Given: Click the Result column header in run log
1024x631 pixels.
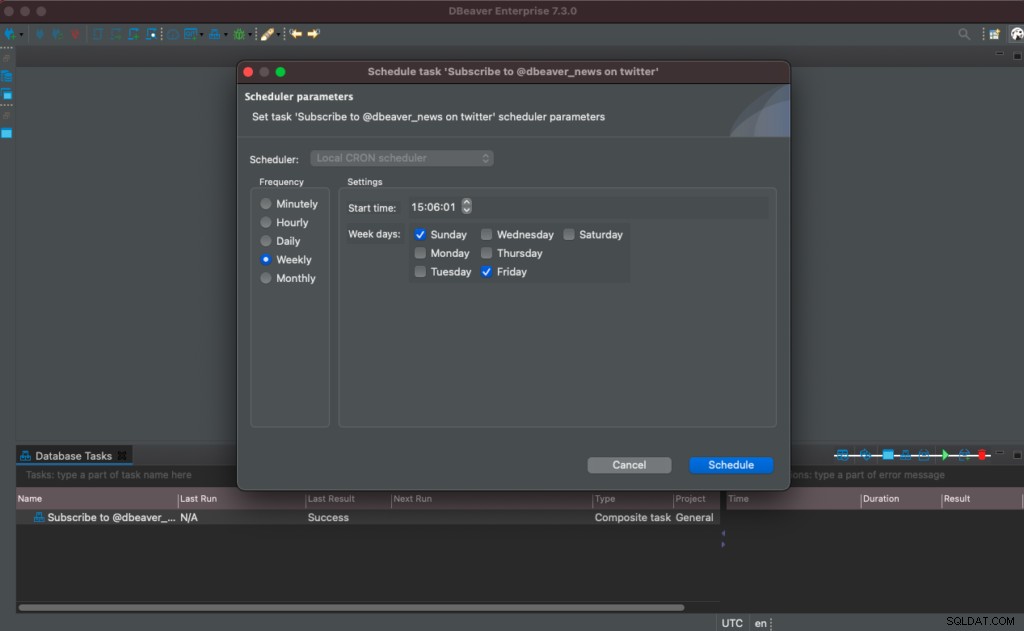Looking at the screenshot, I should (982, 499).
